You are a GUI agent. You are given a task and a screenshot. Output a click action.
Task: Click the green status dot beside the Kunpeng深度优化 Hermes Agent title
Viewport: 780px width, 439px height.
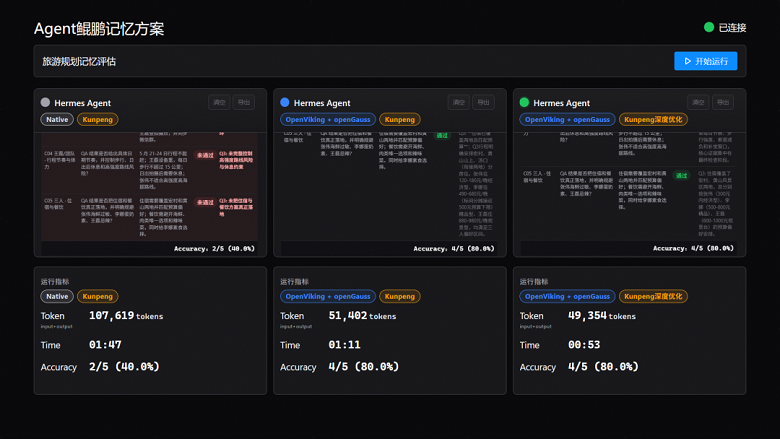524,102
